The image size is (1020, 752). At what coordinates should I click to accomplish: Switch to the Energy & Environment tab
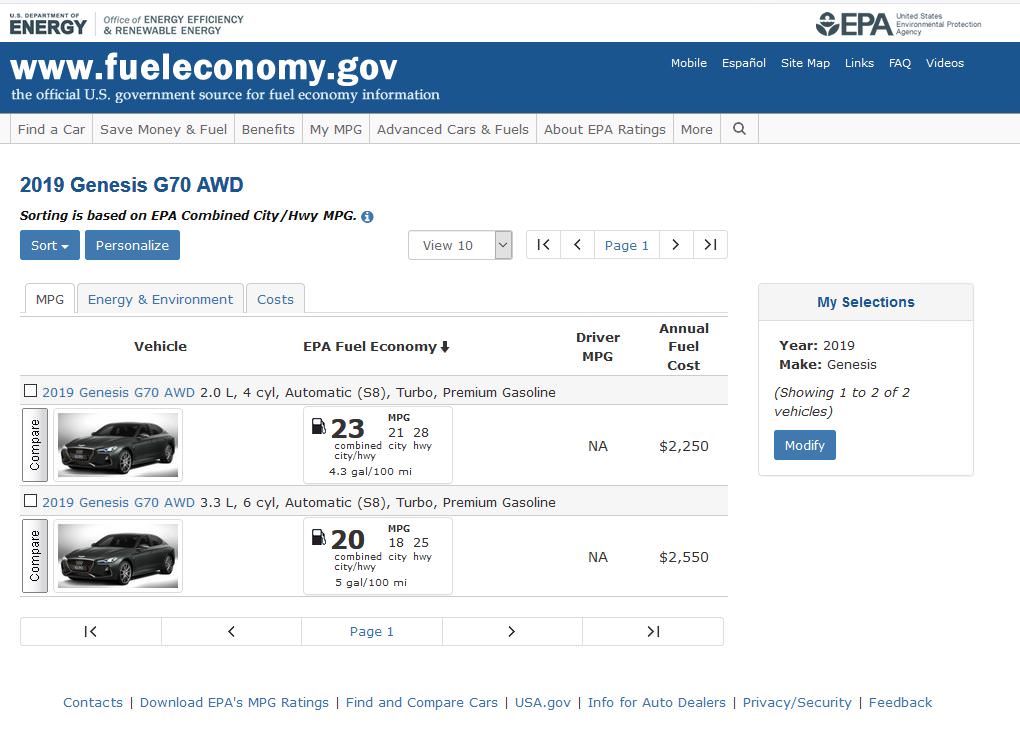[x=160, y=299]
